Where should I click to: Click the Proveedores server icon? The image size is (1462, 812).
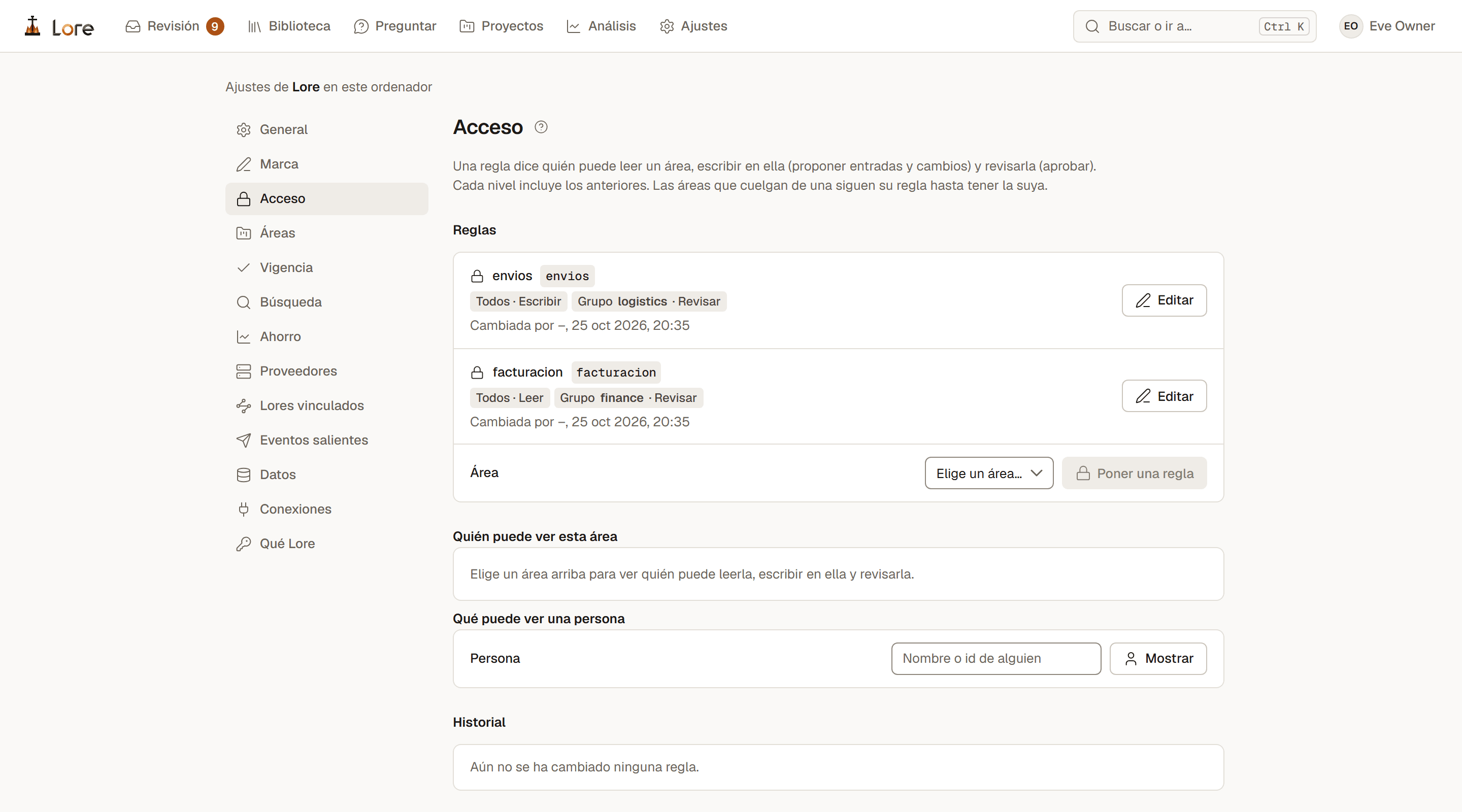[244, 371]
